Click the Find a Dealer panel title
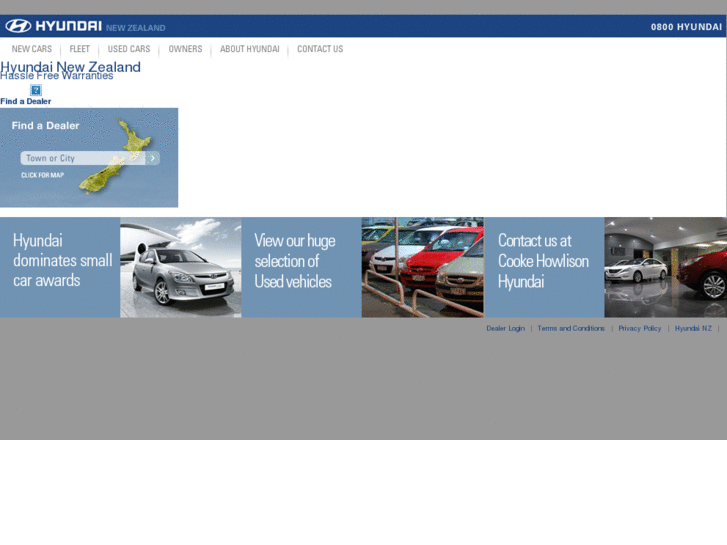The width and height of the screenshot is (727, 545). pyautogui.click(x=45, y=126)
